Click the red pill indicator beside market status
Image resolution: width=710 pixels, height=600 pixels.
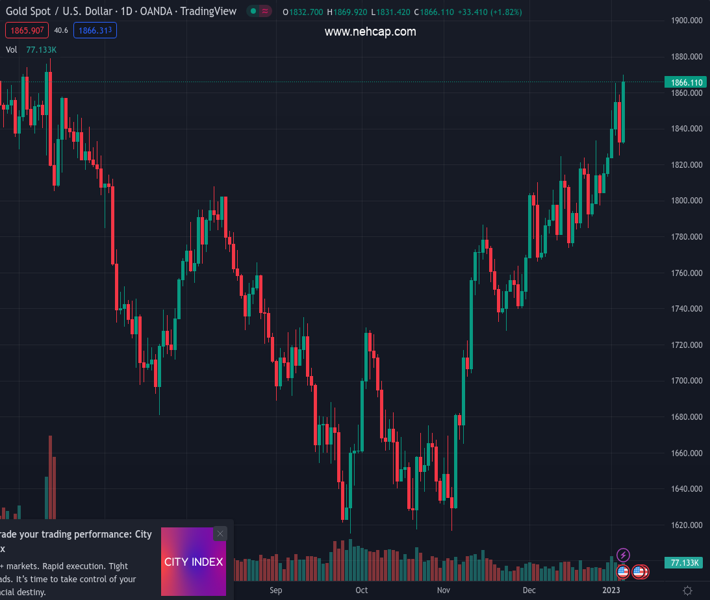tap(266, 12)
